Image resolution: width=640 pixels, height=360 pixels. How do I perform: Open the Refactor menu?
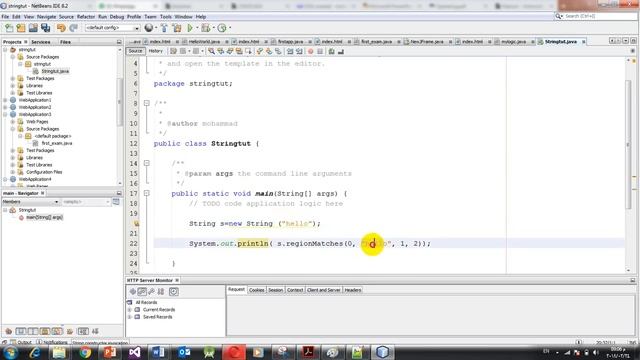click(86, 17)
